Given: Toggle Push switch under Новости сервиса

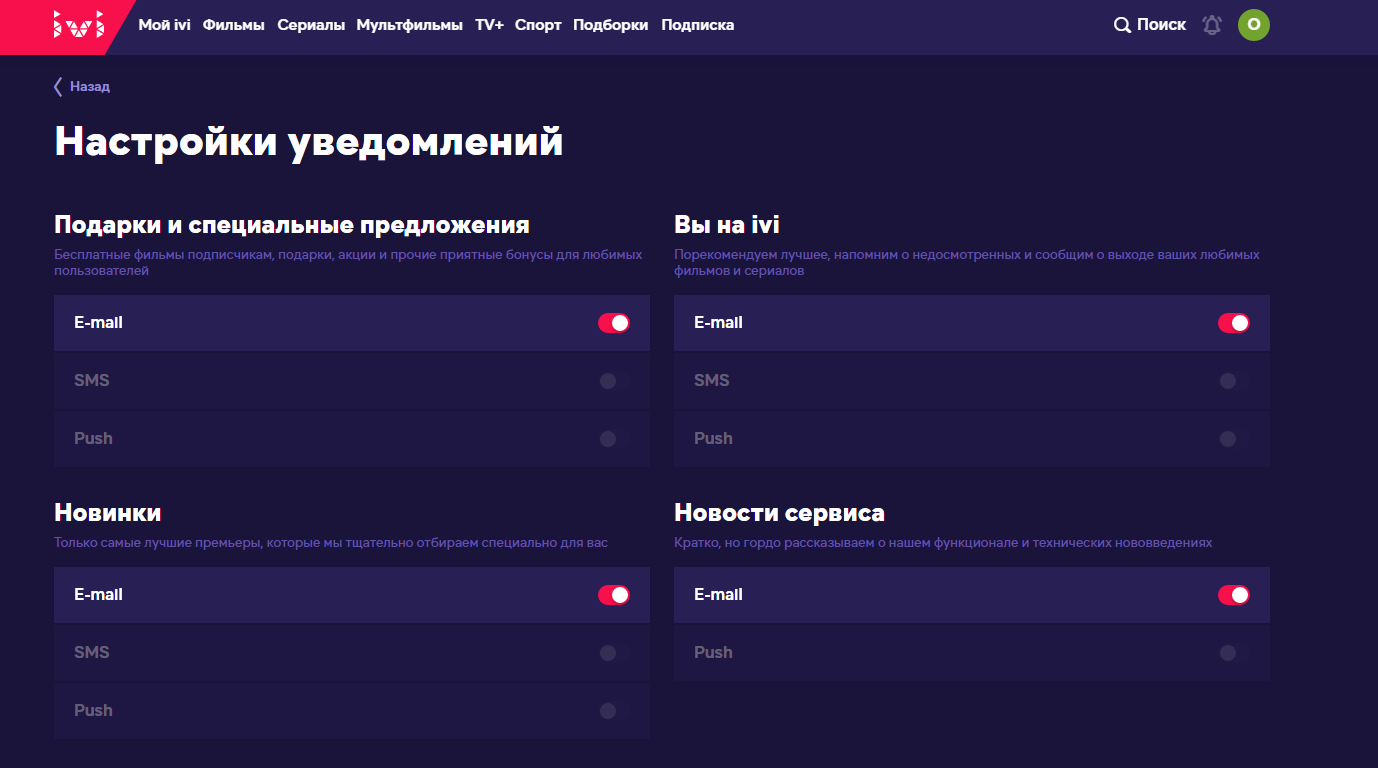Looking at the screenshot, I should (x=1234, y=653).
